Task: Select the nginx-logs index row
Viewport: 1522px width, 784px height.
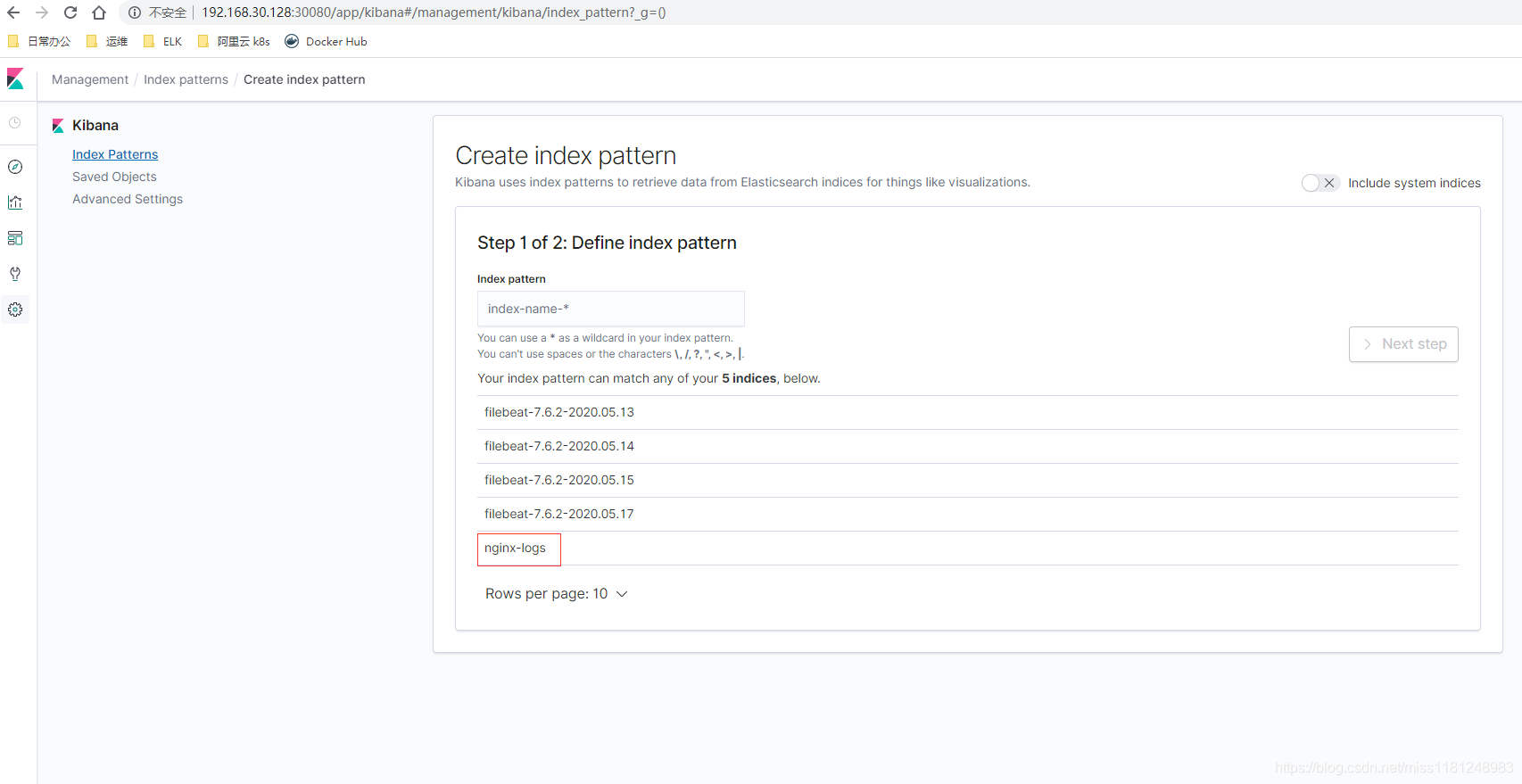Action: pos(968,548)
